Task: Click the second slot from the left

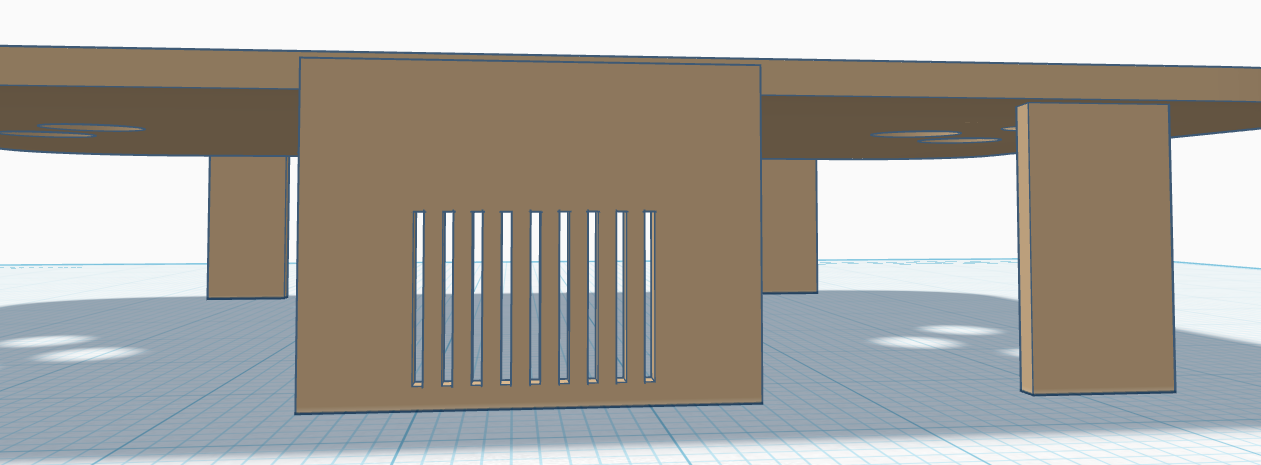Action: click(x=448, y=298)
